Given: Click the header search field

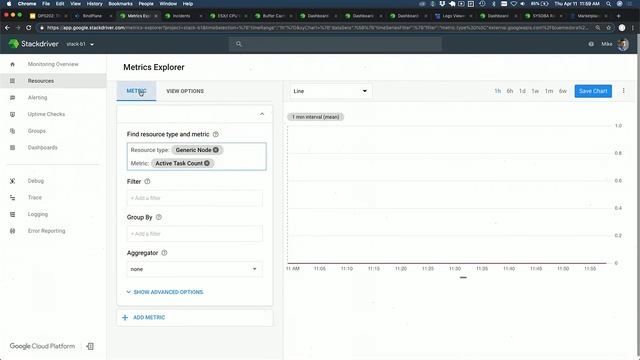Looking at the screenshot, I should [x=335, y=44].
